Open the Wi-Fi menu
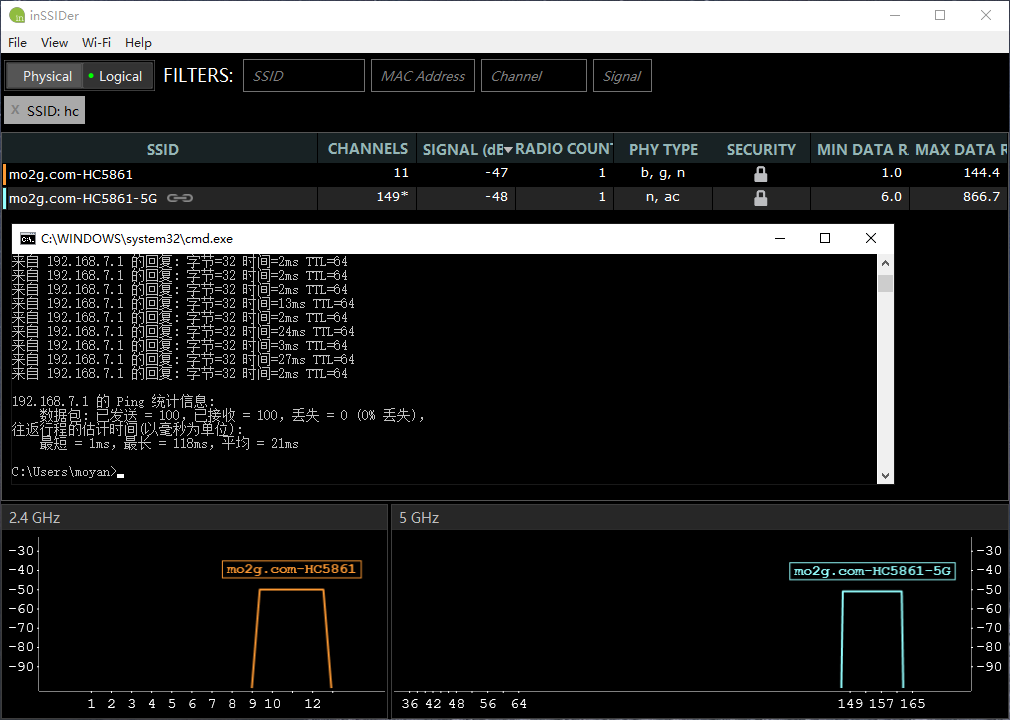This screenshot has width=1010, height=720. click(x=96, y=43)
